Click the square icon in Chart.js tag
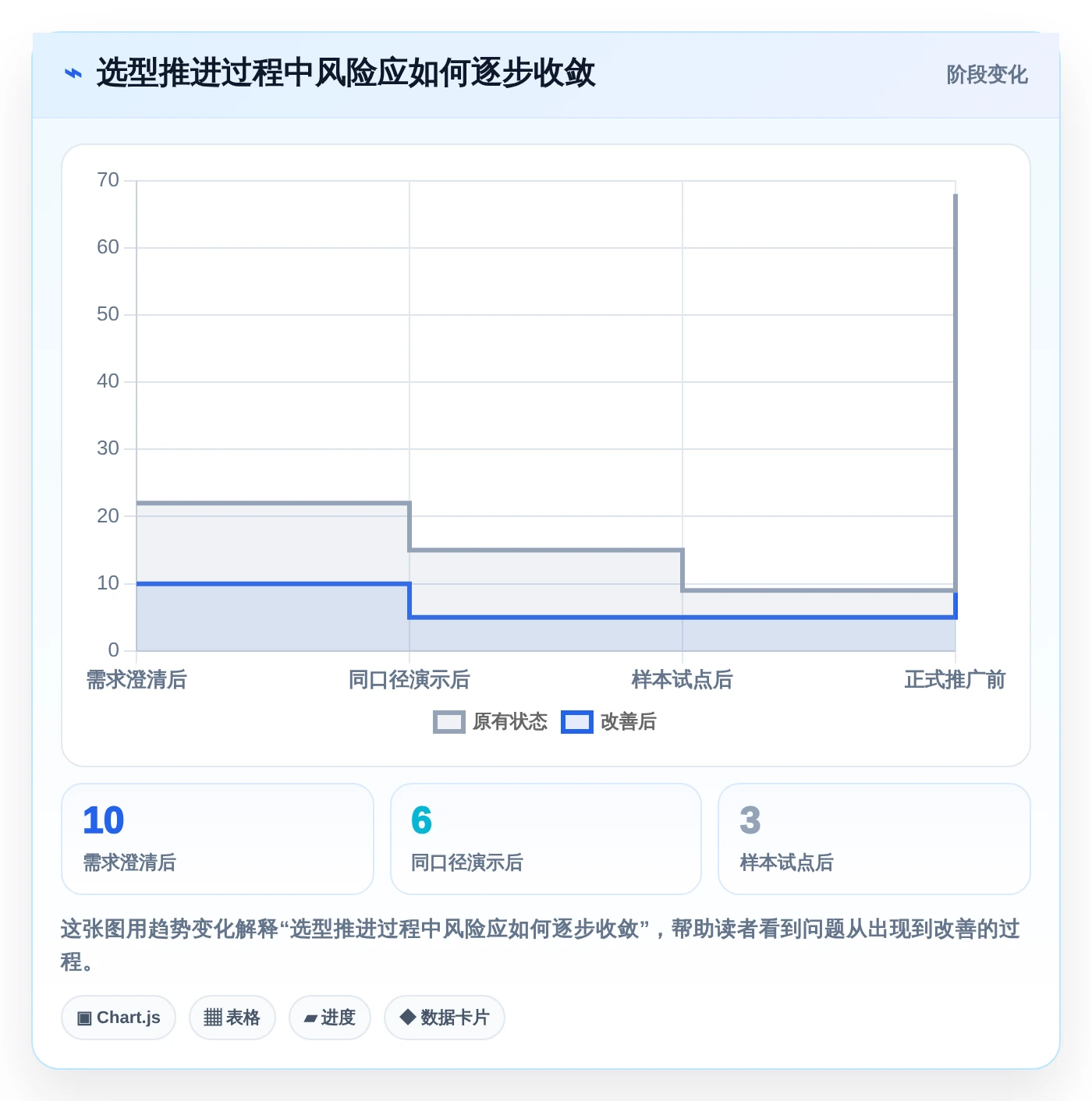The height and width of the screenshot is (1101, 1092). [x=84, y=1018]
